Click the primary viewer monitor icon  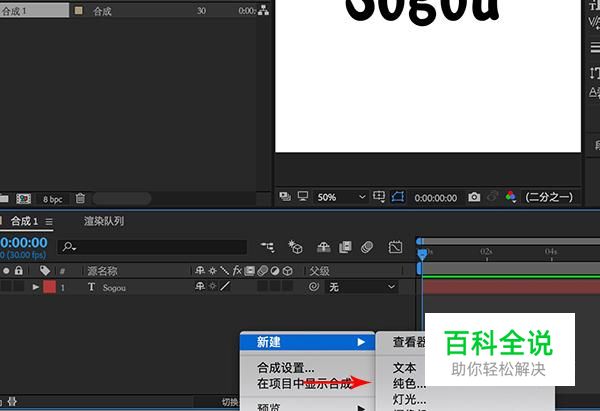pyautogui.click(x=303, y=197)
